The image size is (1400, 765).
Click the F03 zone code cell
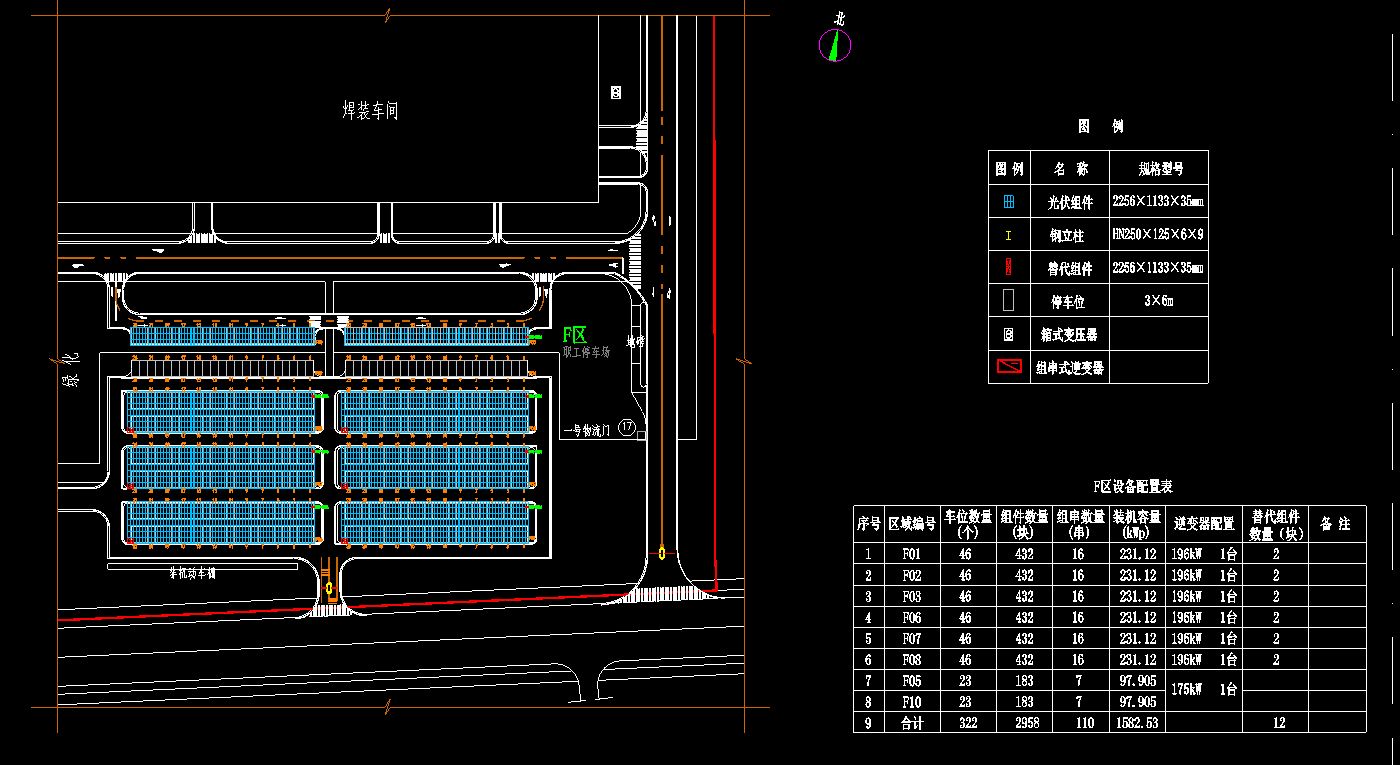click(911, 596)
